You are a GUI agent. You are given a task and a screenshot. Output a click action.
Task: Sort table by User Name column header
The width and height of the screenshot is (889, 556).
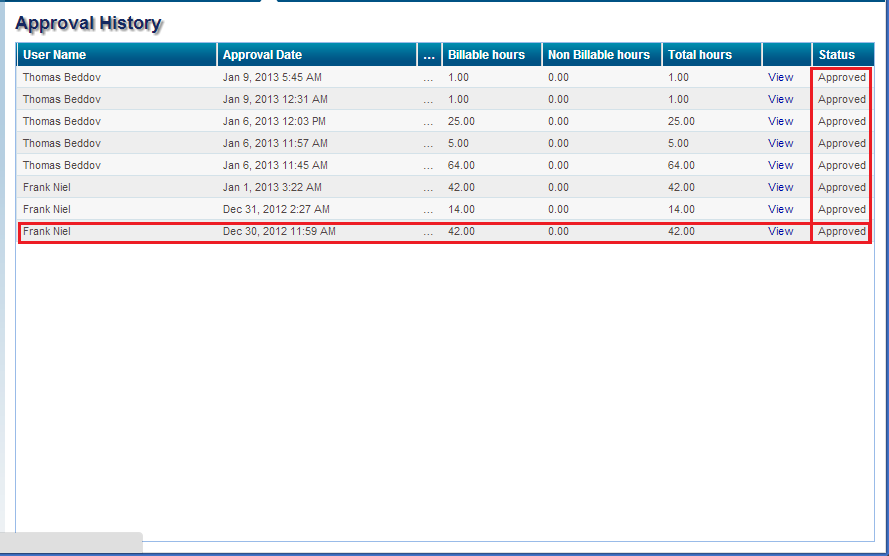tap(55, 55)
